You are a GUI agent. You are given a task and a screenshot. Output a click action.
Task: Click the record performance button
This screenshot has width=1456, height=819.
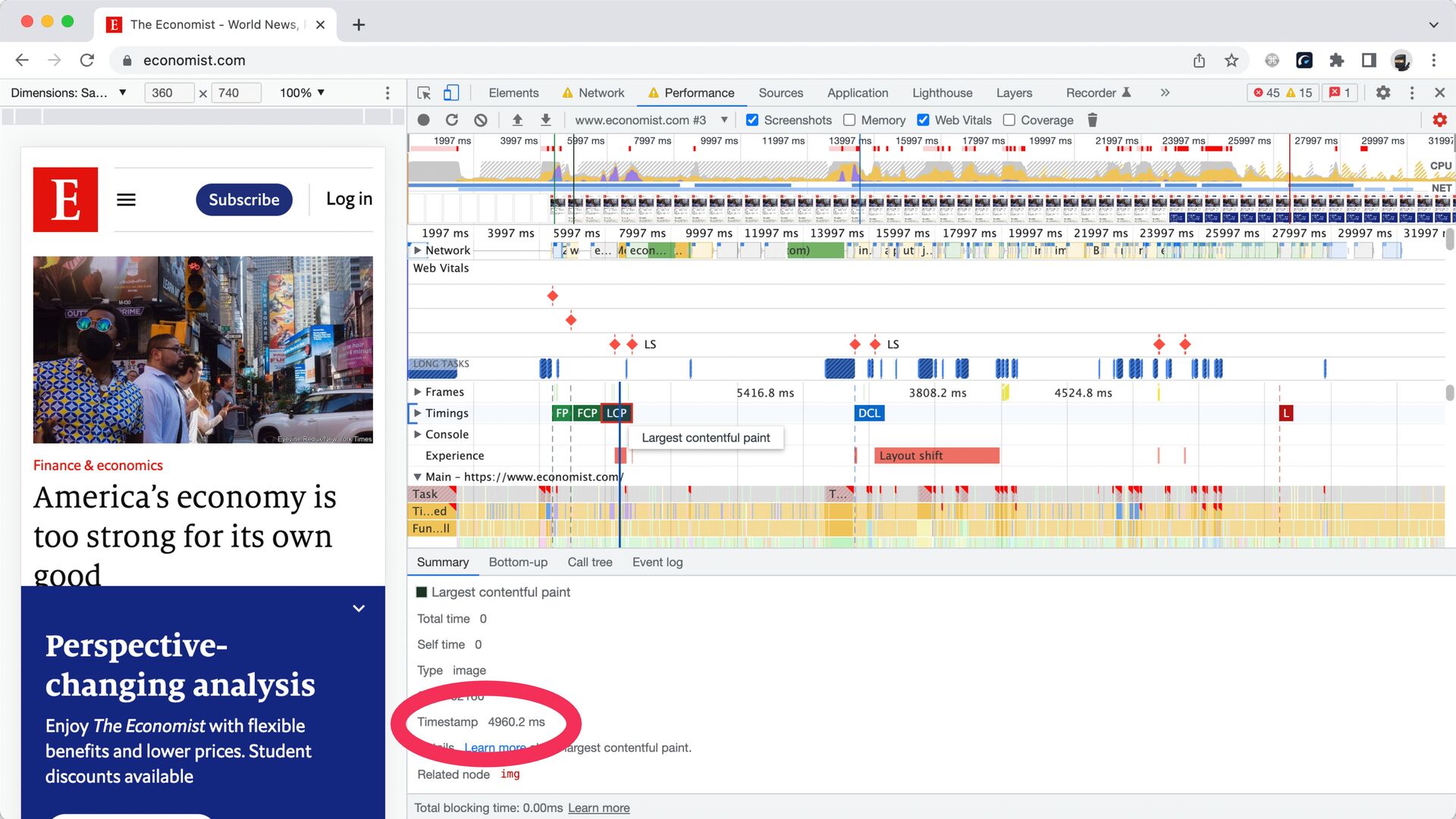pyautogui.click(x=424, y=120)
